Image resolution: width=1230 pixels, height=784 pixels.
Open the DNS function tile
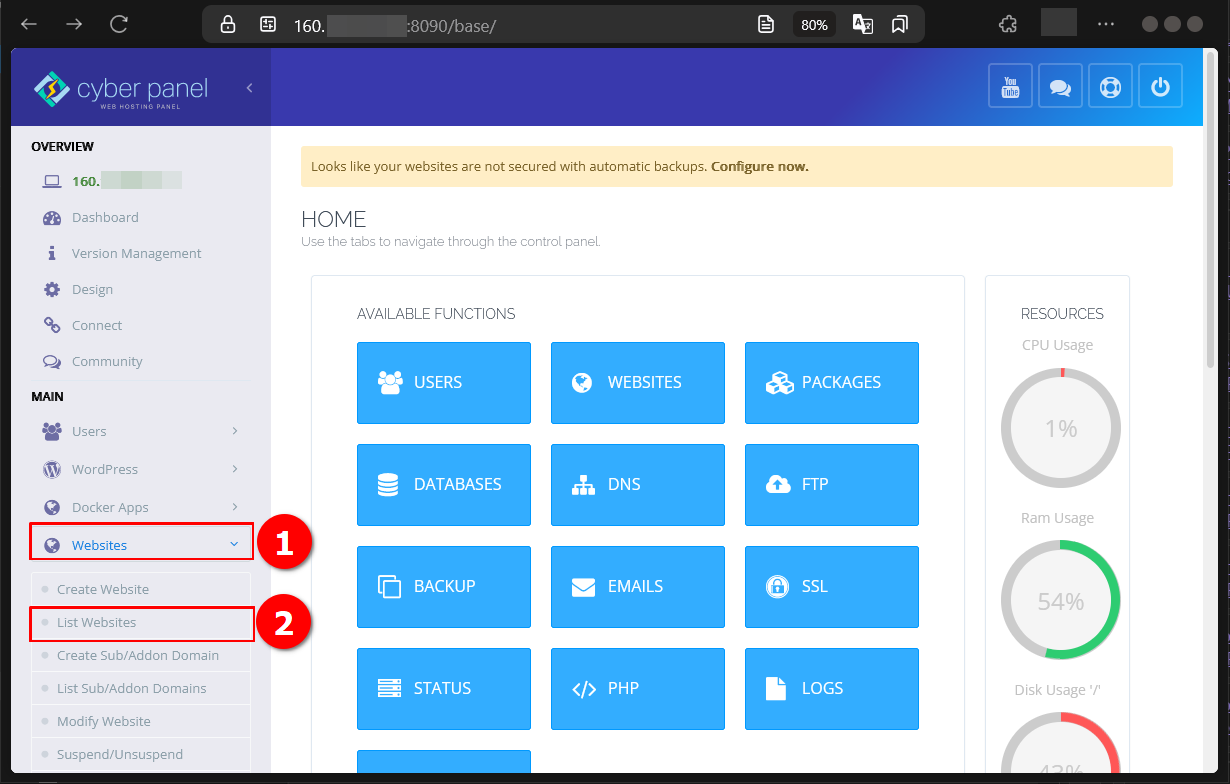(638, 484)
